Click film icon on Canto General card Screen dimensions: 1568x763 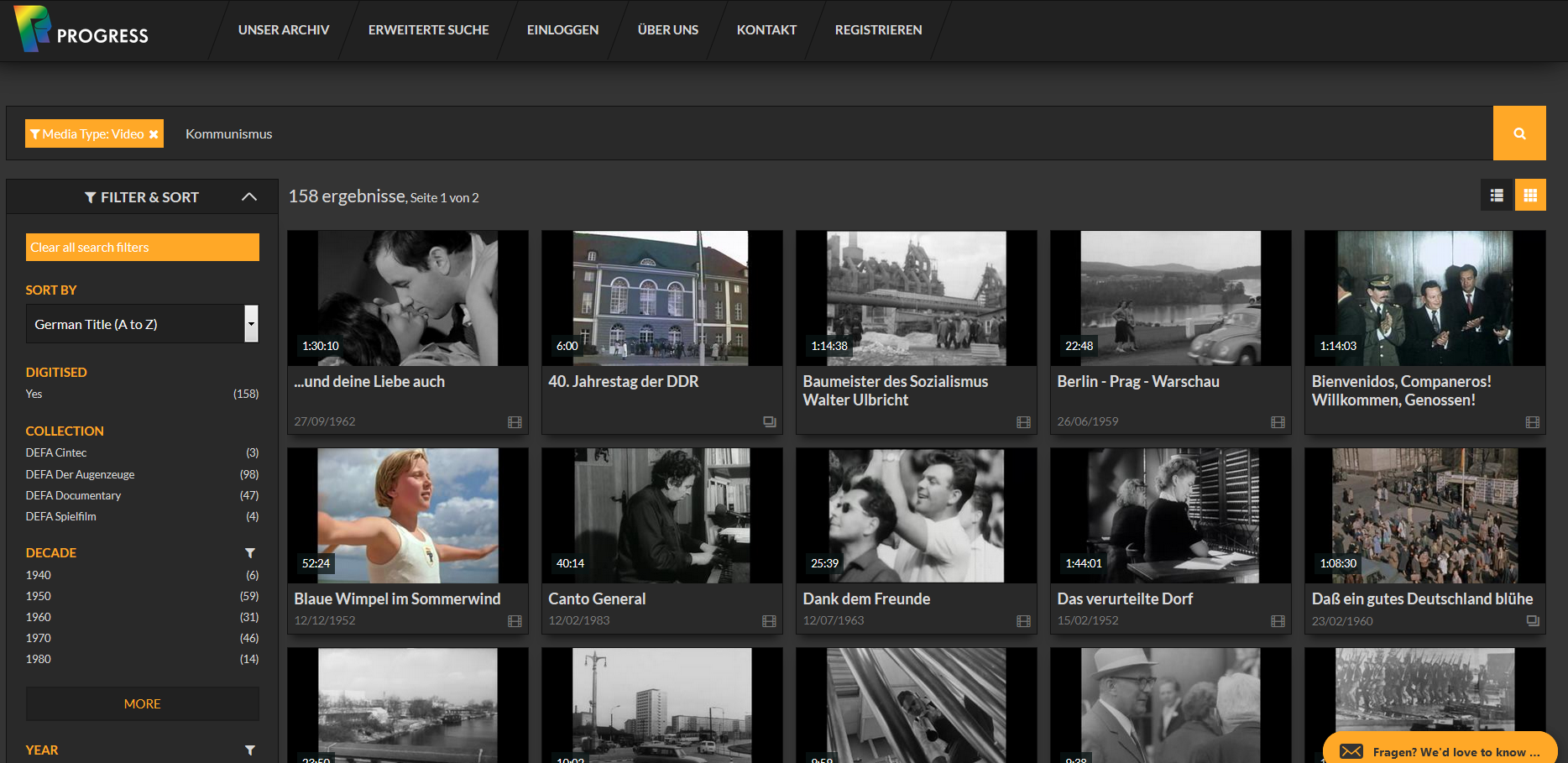[x=769, y=621]
